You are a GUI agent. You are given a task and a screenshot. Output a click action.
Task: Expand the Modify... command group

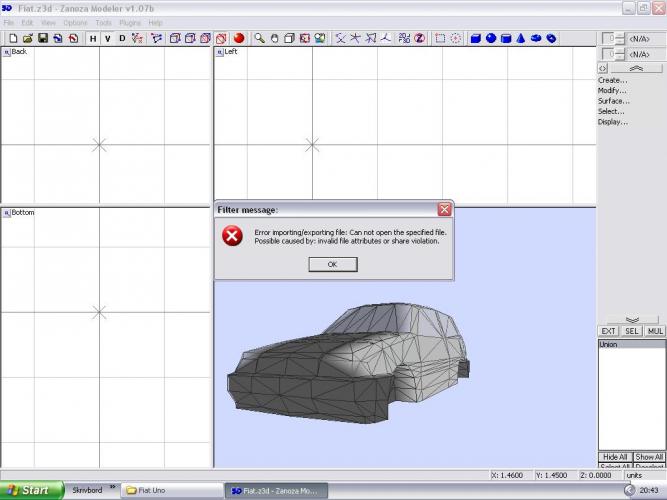point(612,90)
